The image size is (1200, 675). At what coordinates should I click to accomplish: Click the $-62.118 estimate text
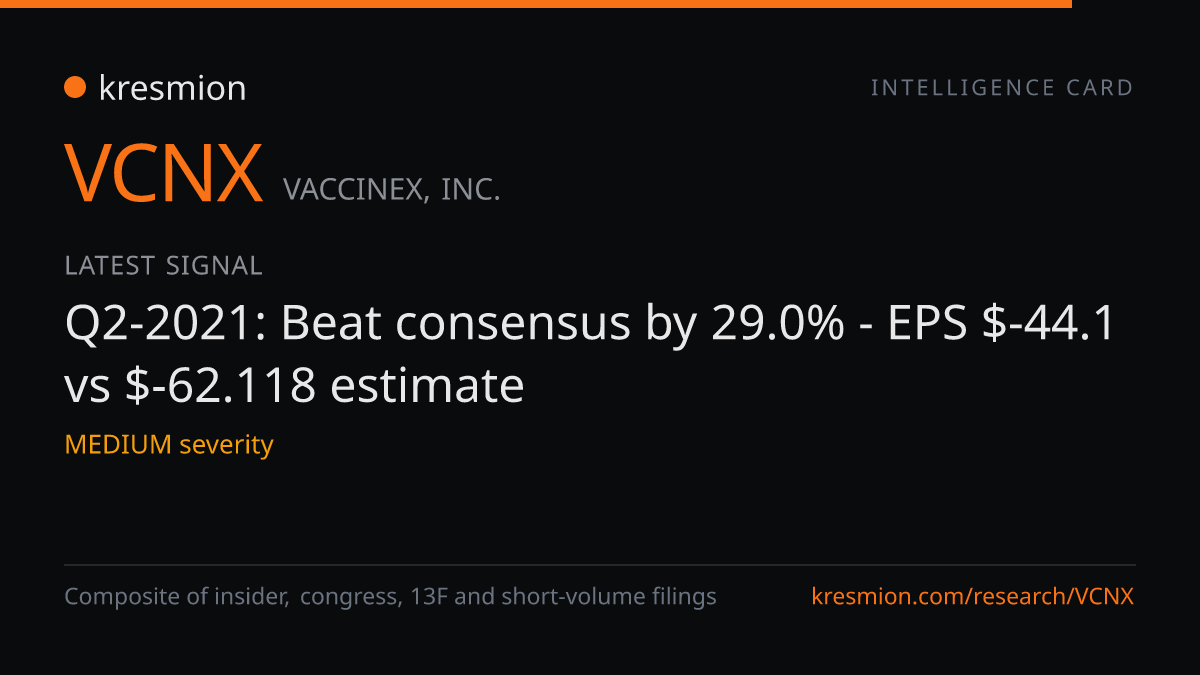tap(325, 385)
